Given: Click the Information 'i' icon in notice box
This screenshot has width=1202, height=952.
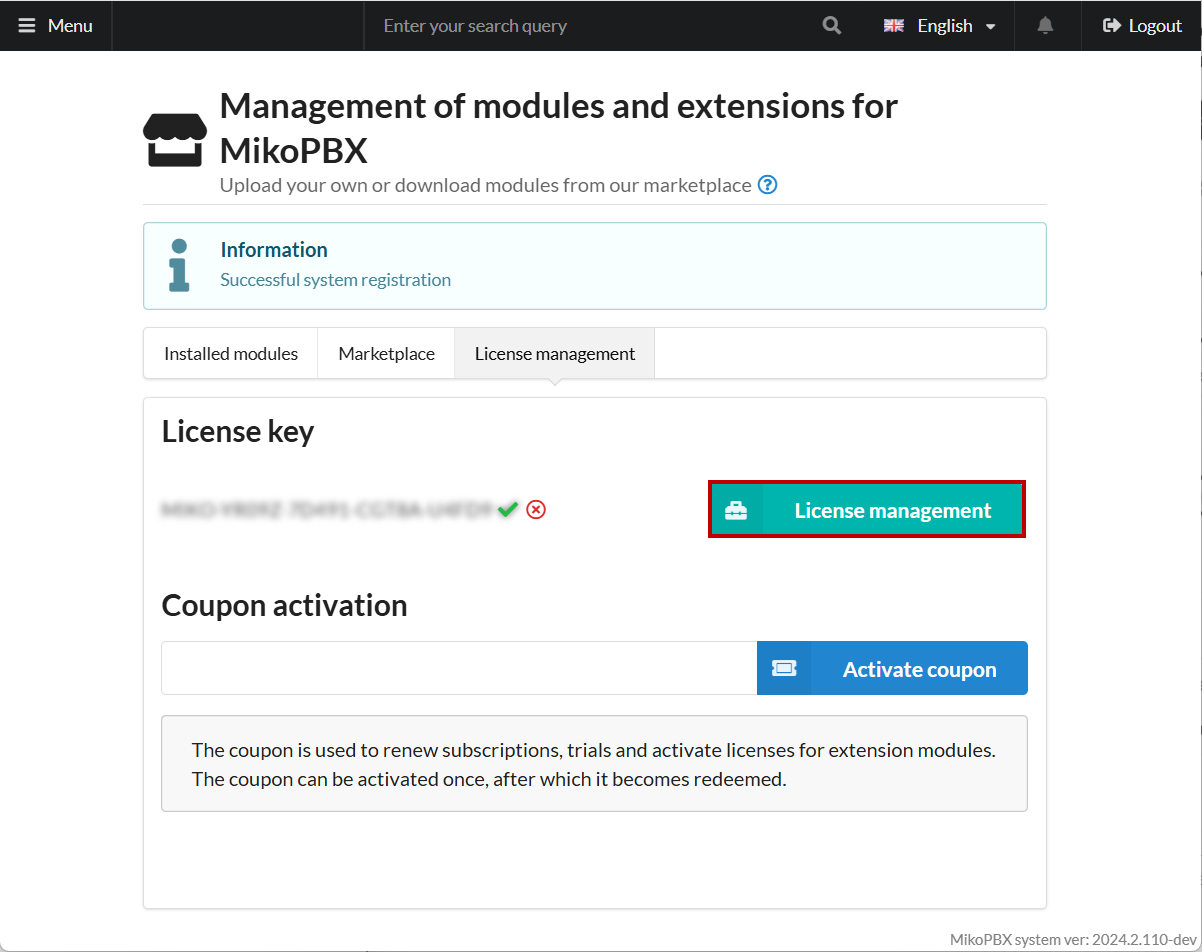Looking at the screenshot, I should point(179,265).
